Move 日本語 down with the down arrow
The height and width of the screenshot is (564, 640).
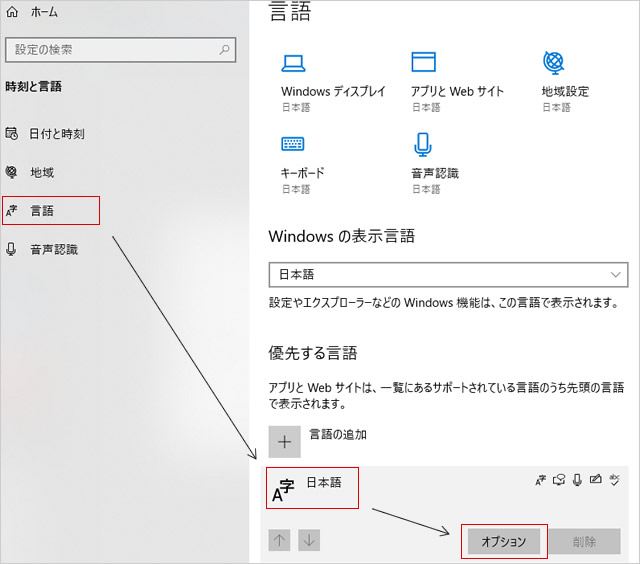pos(309,540)
